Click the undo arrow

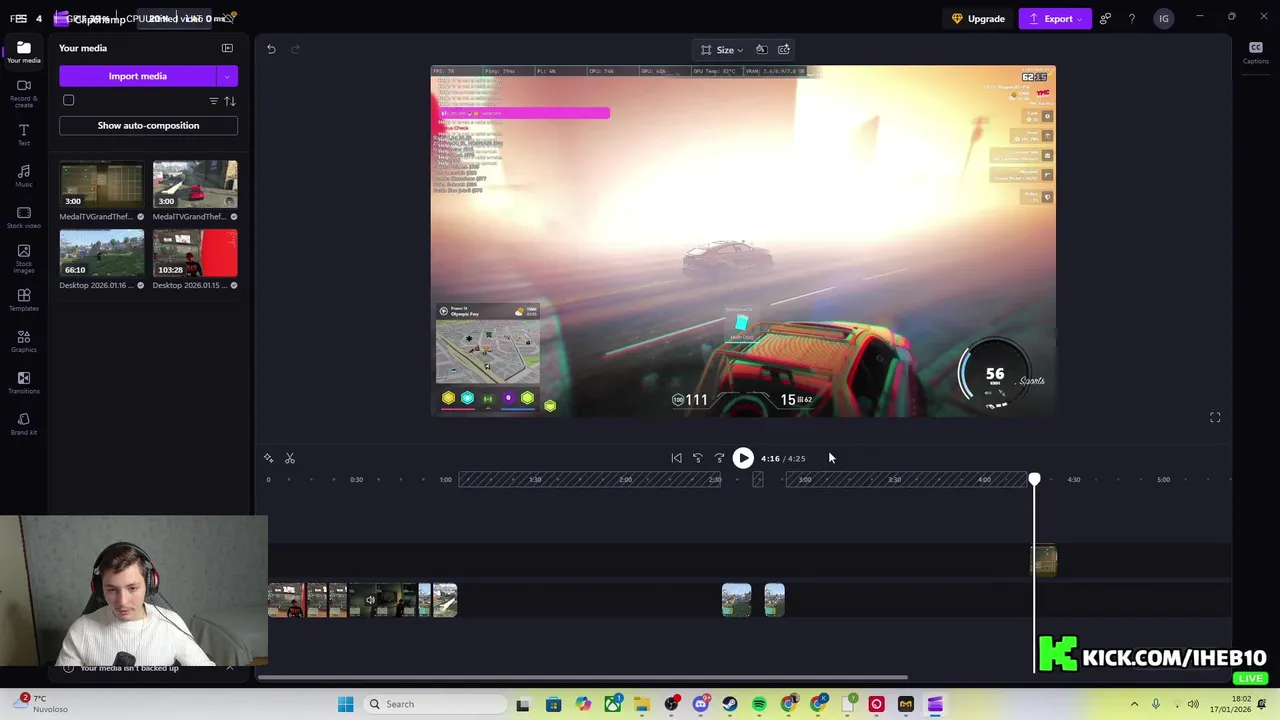pyautogui.click(x=271, y=49)
